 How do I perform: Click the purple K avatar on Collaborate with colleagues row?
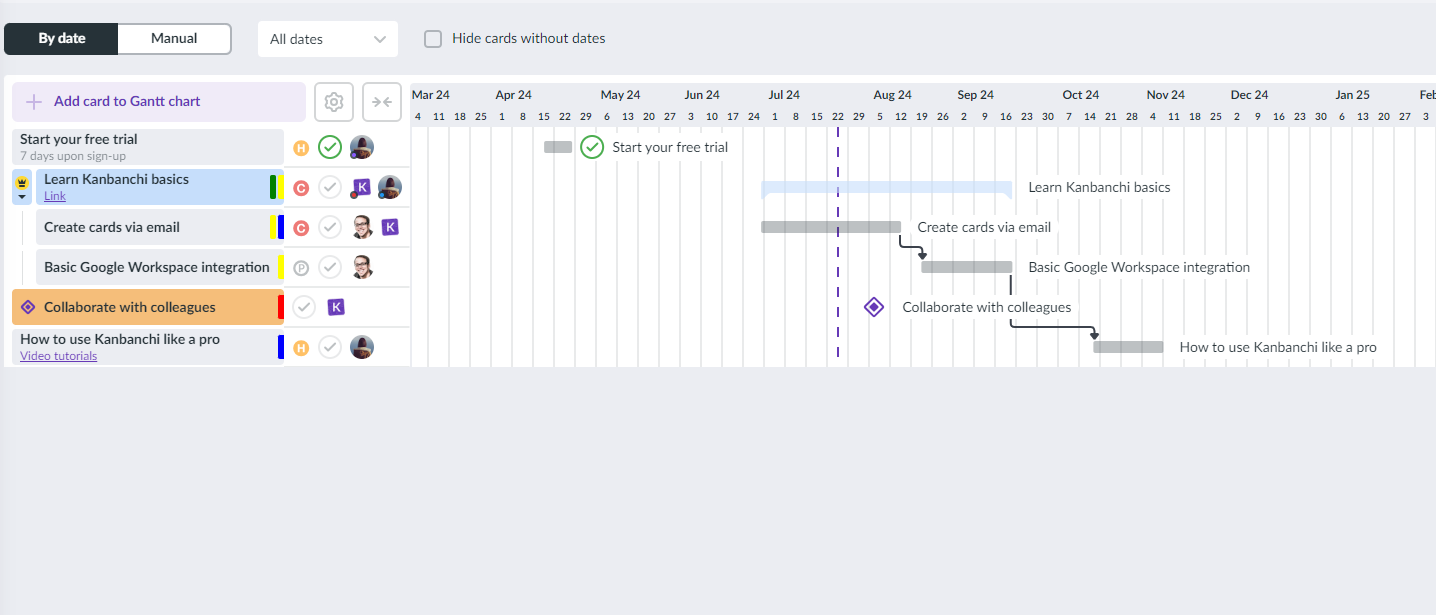click(x=336, y=307)
